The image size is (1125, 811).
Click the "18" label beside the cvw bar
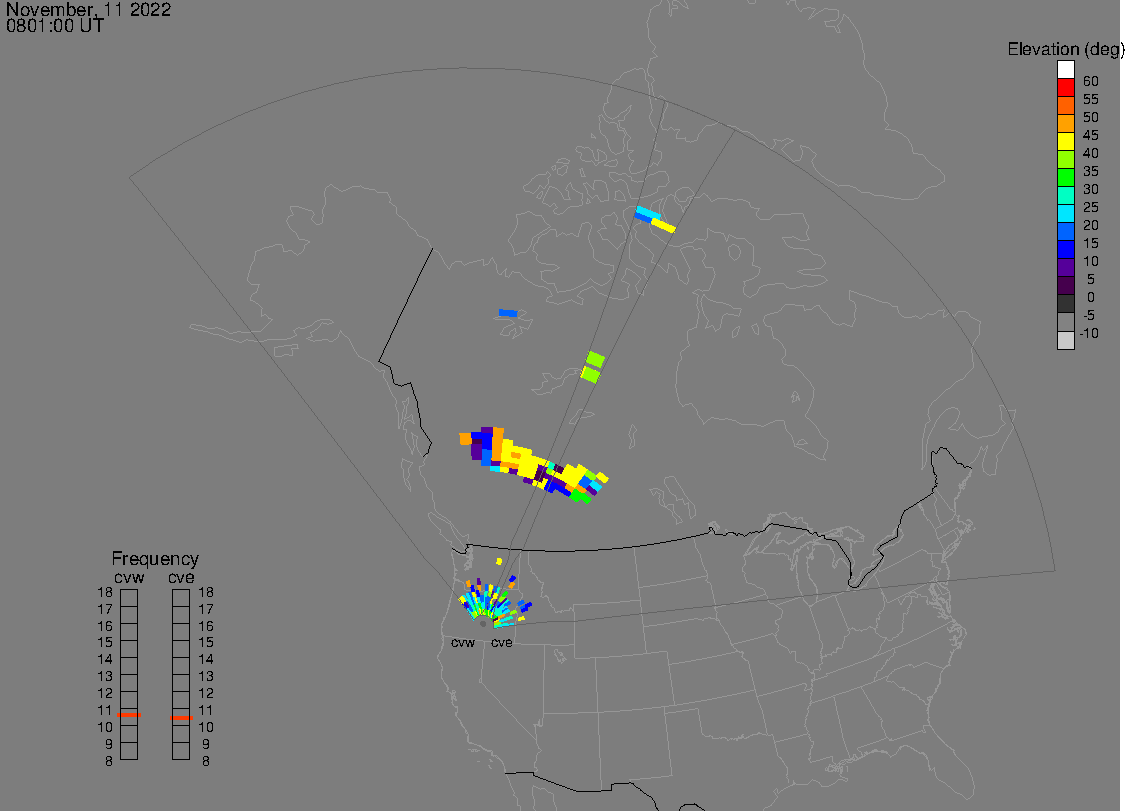pyautogui.click(x=105, y=593)
